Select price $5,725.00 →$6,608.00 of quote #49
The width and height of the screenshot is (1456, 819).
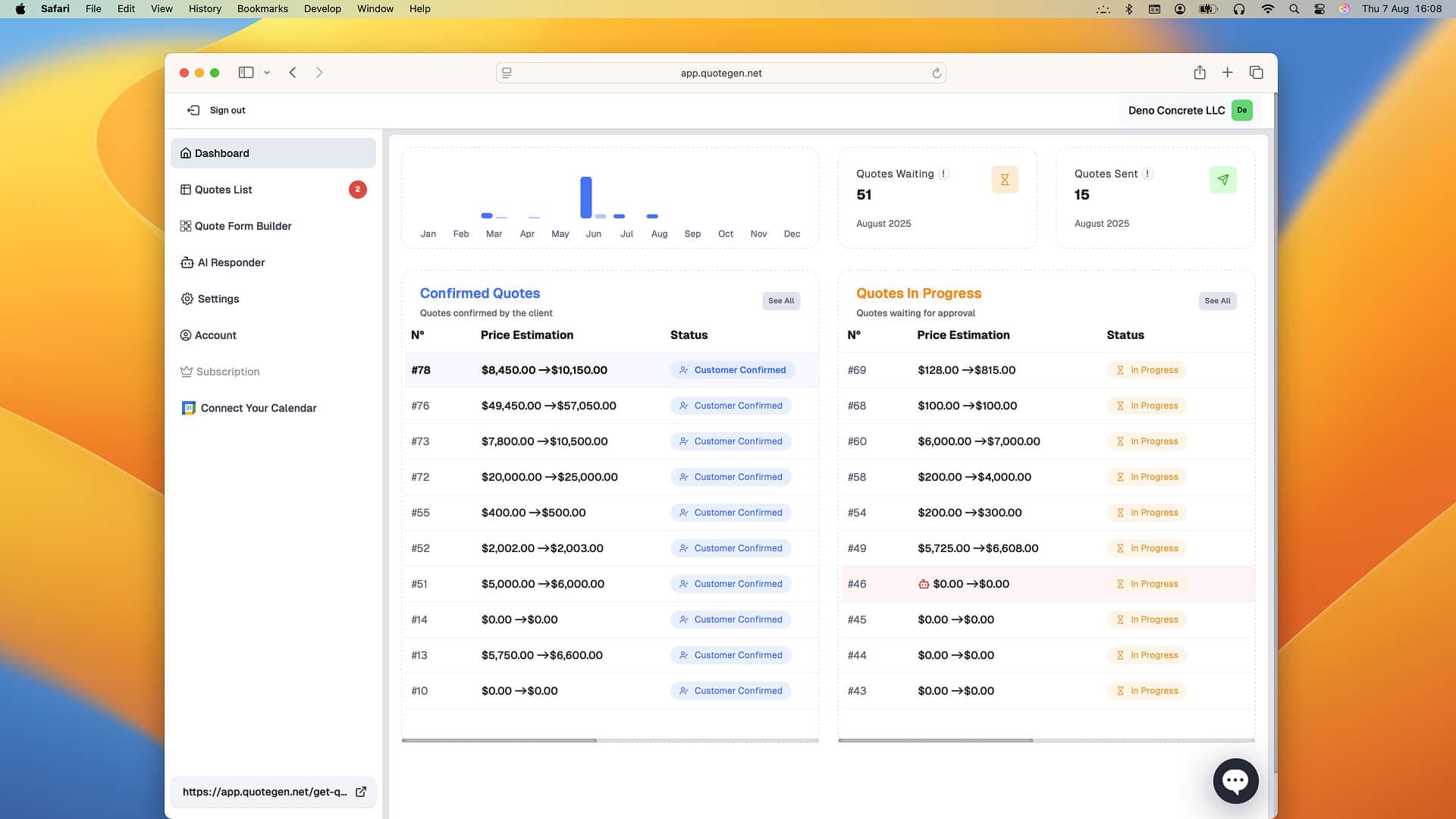(x=978, y=548)
